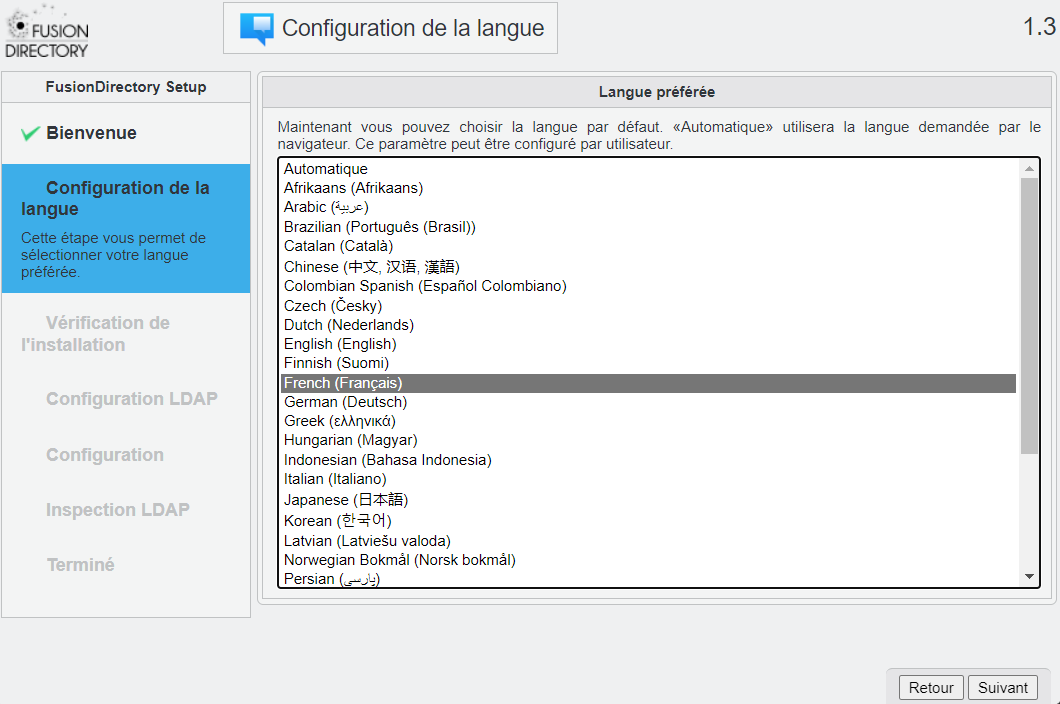Click the Langue préférée section header
Viewport: 1060px width, 704px height.
656,92
